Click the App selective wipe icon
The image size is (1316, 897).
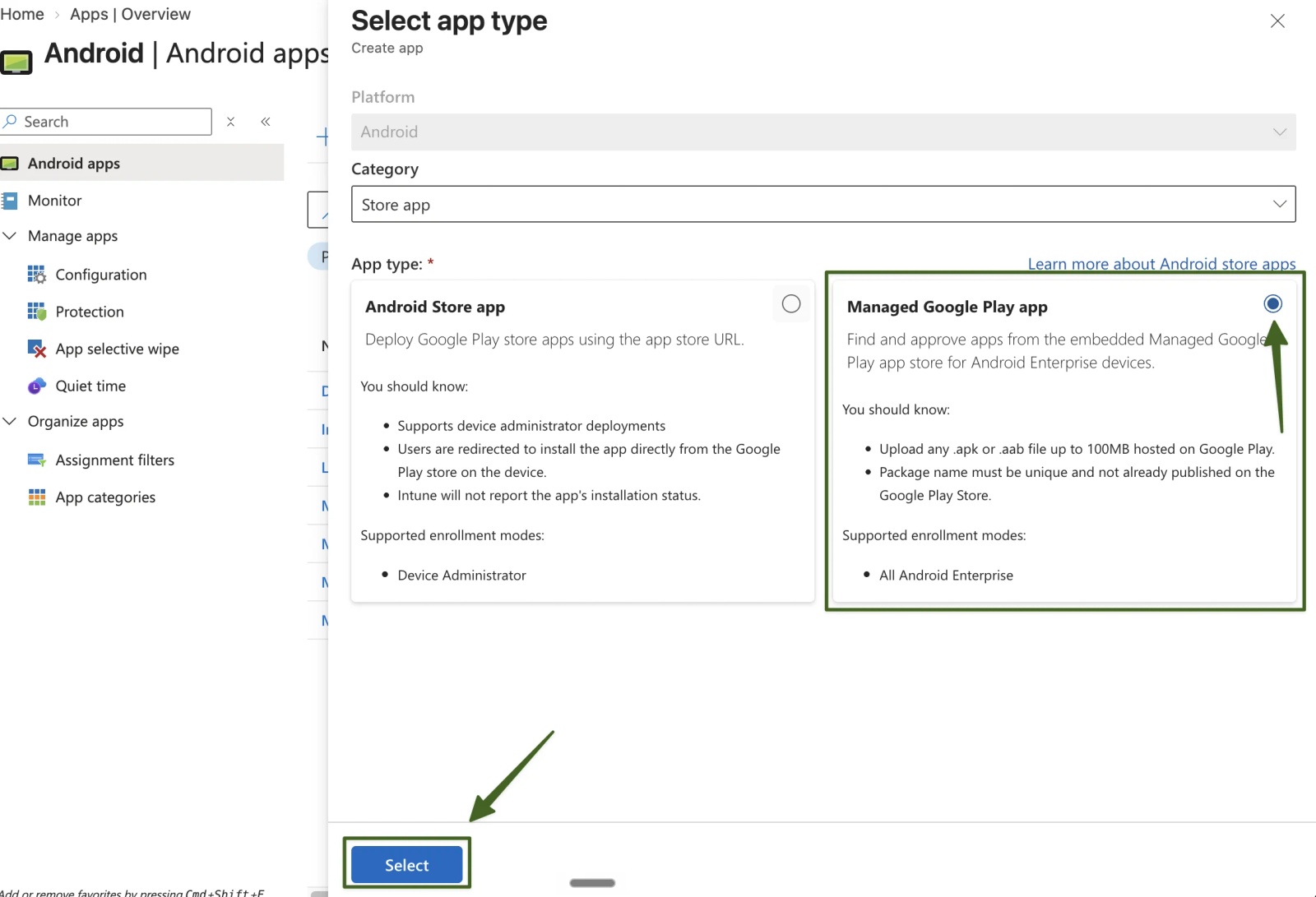[37, 349]
